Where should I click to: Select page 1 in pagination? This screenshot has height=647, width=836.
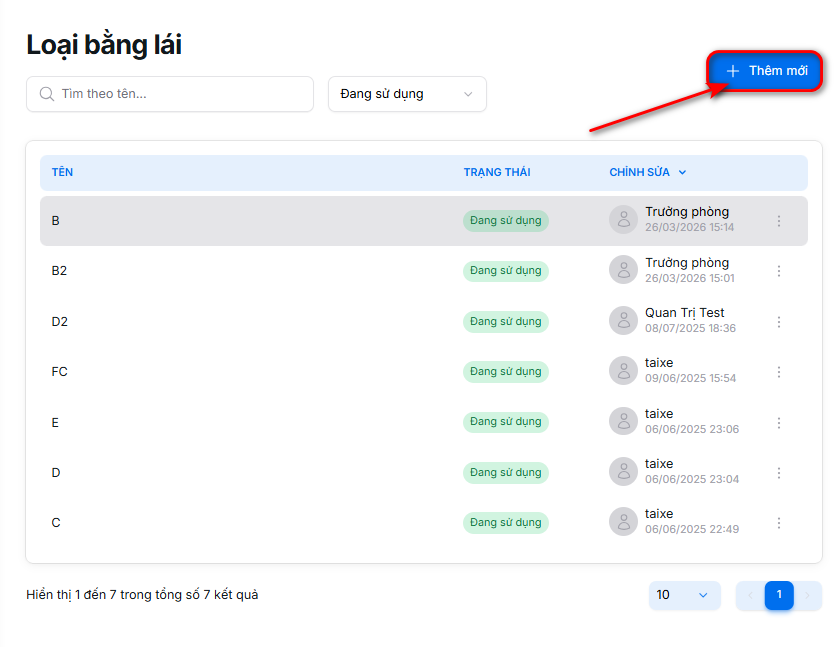(779, 595)
